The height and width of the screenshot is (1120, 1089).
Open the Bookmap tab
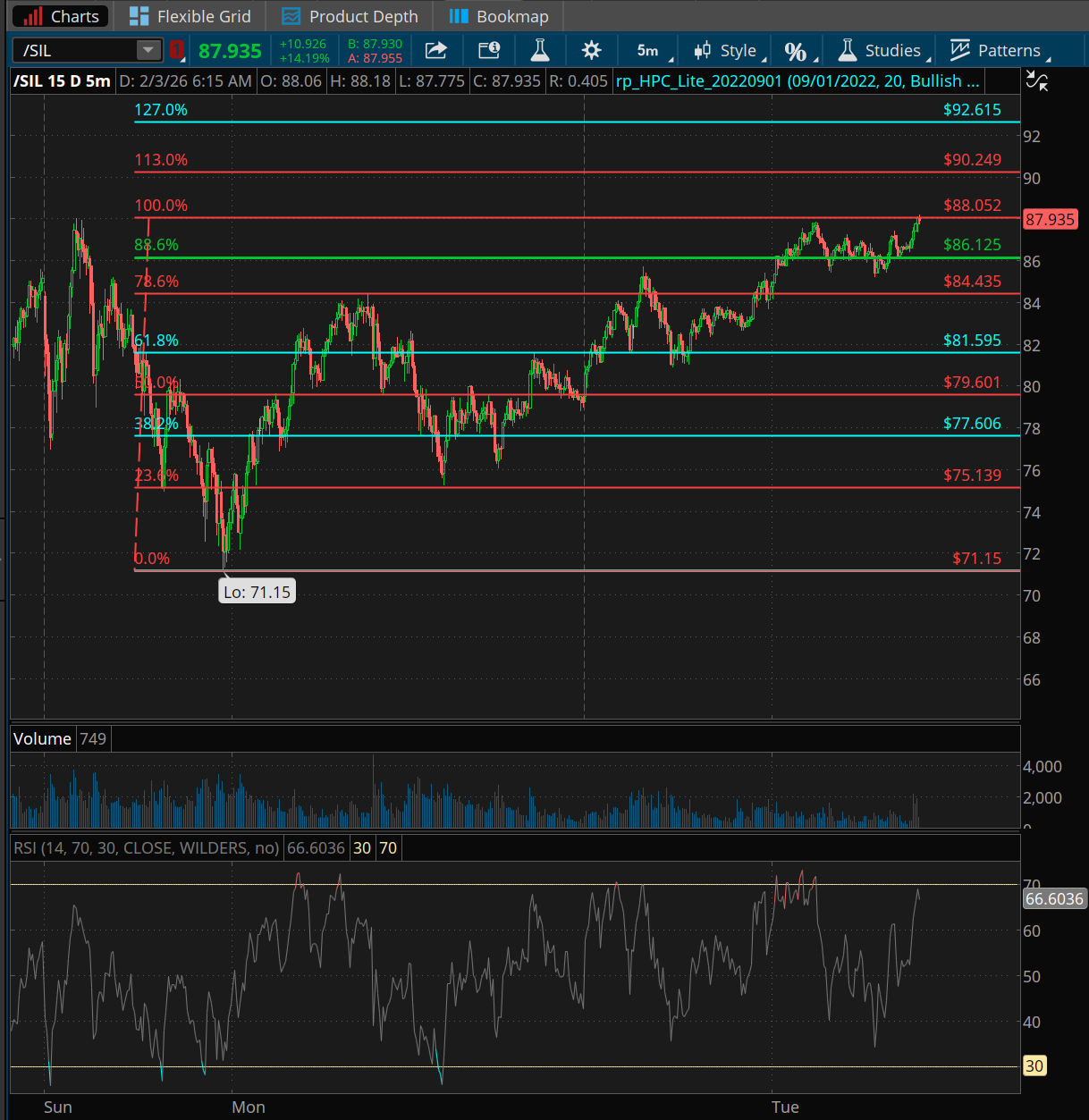[499, 16]
